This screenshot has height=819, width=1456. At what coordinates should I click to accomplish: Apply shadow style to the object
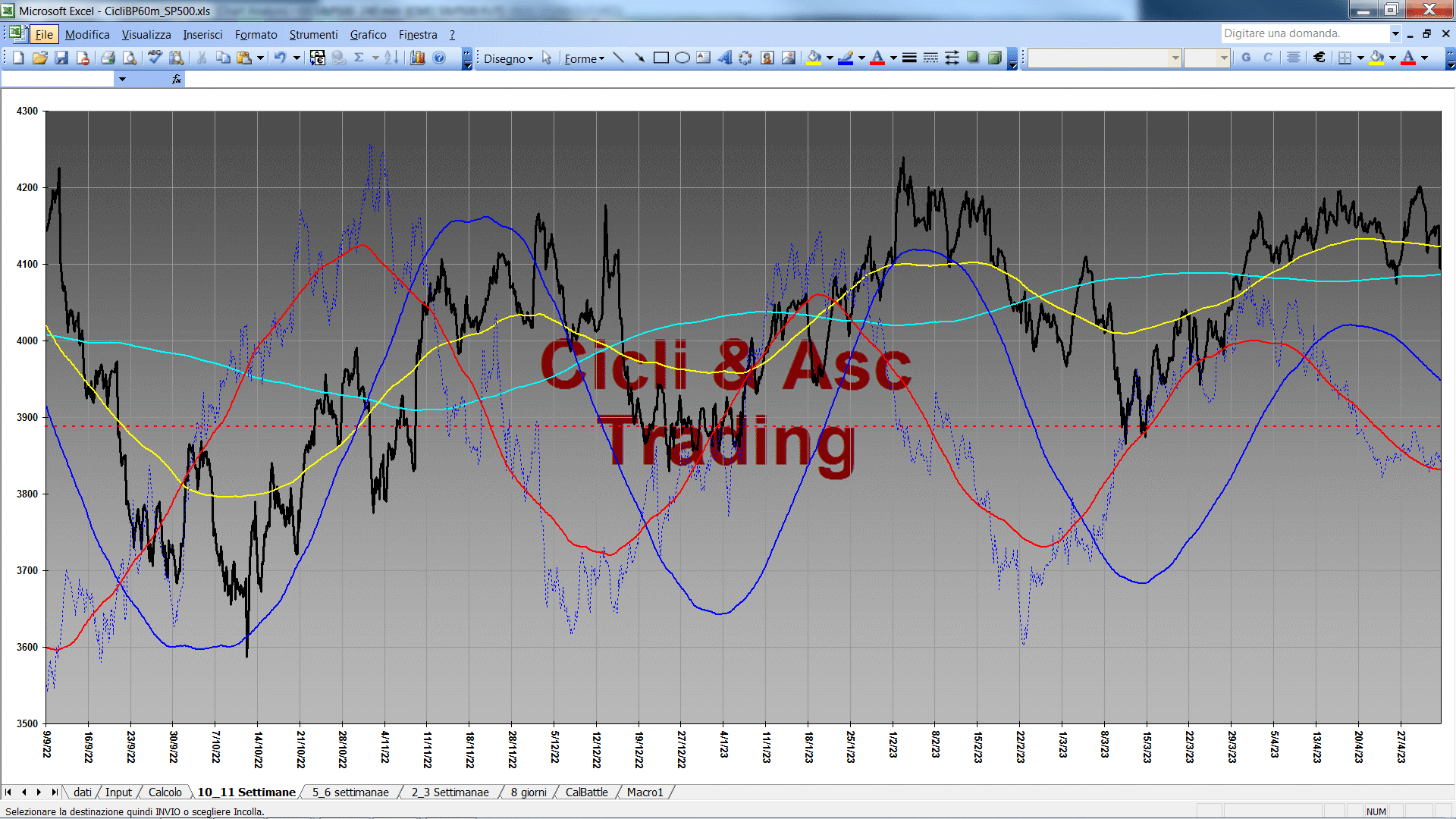[973, 58]
